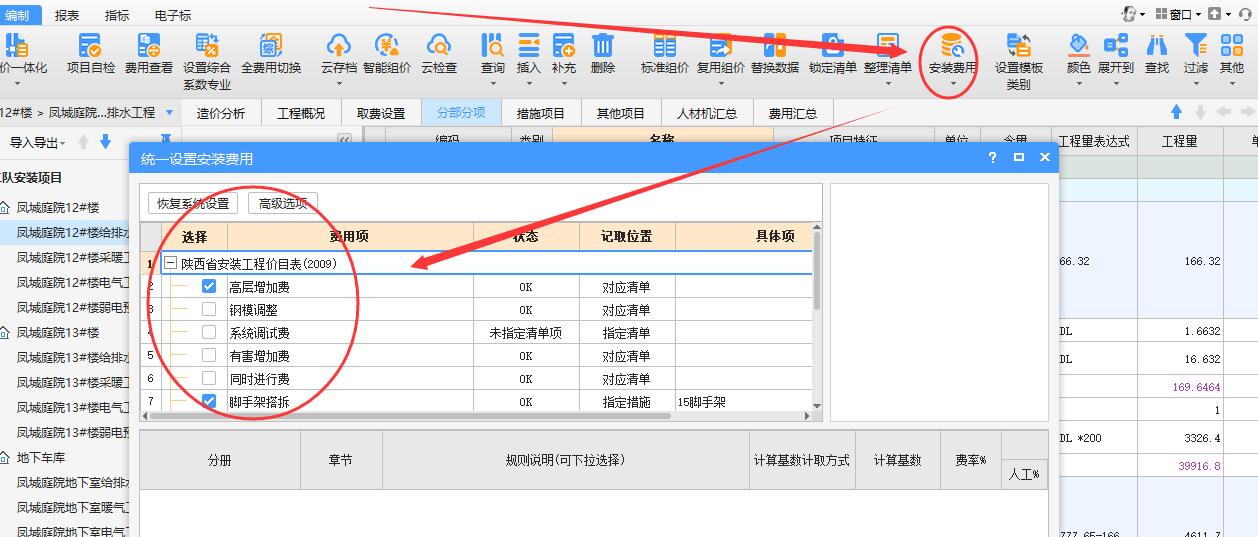1258x537 pixels.
Task: Open the 查找 binoculars search tool
Action: 1157,53
